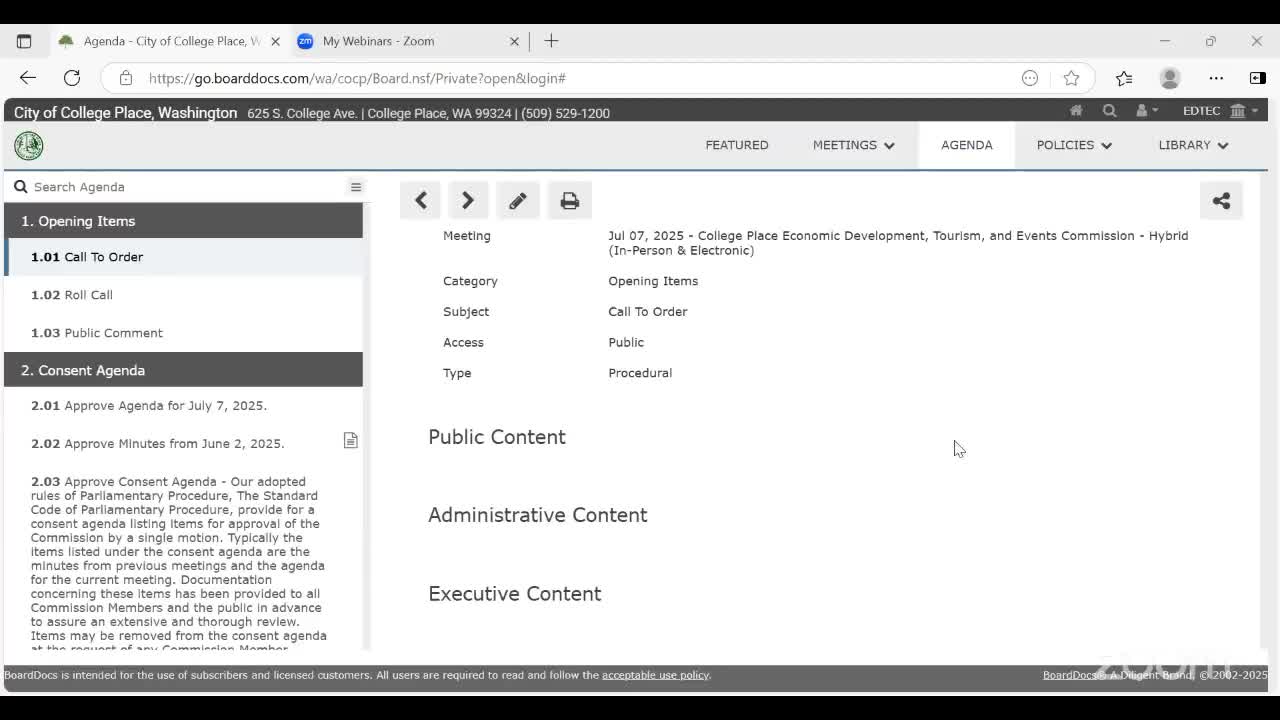Open the BoardDocs home icon
The width and height of the screenshot is (1280, 720).
(x=1076, y=111)
